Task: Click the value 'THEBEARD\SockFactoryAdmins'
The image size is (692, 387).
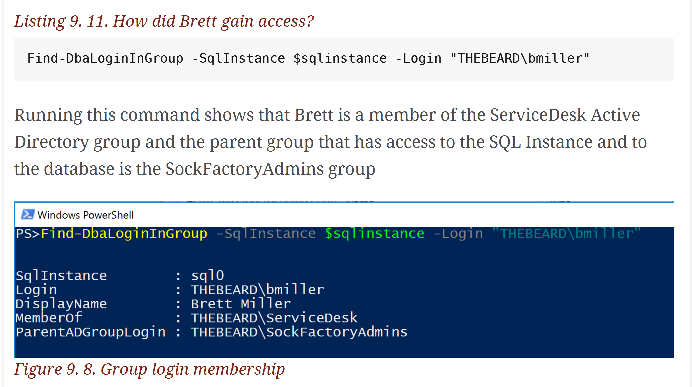Action: pyautogui.click(x=299, y=332)
